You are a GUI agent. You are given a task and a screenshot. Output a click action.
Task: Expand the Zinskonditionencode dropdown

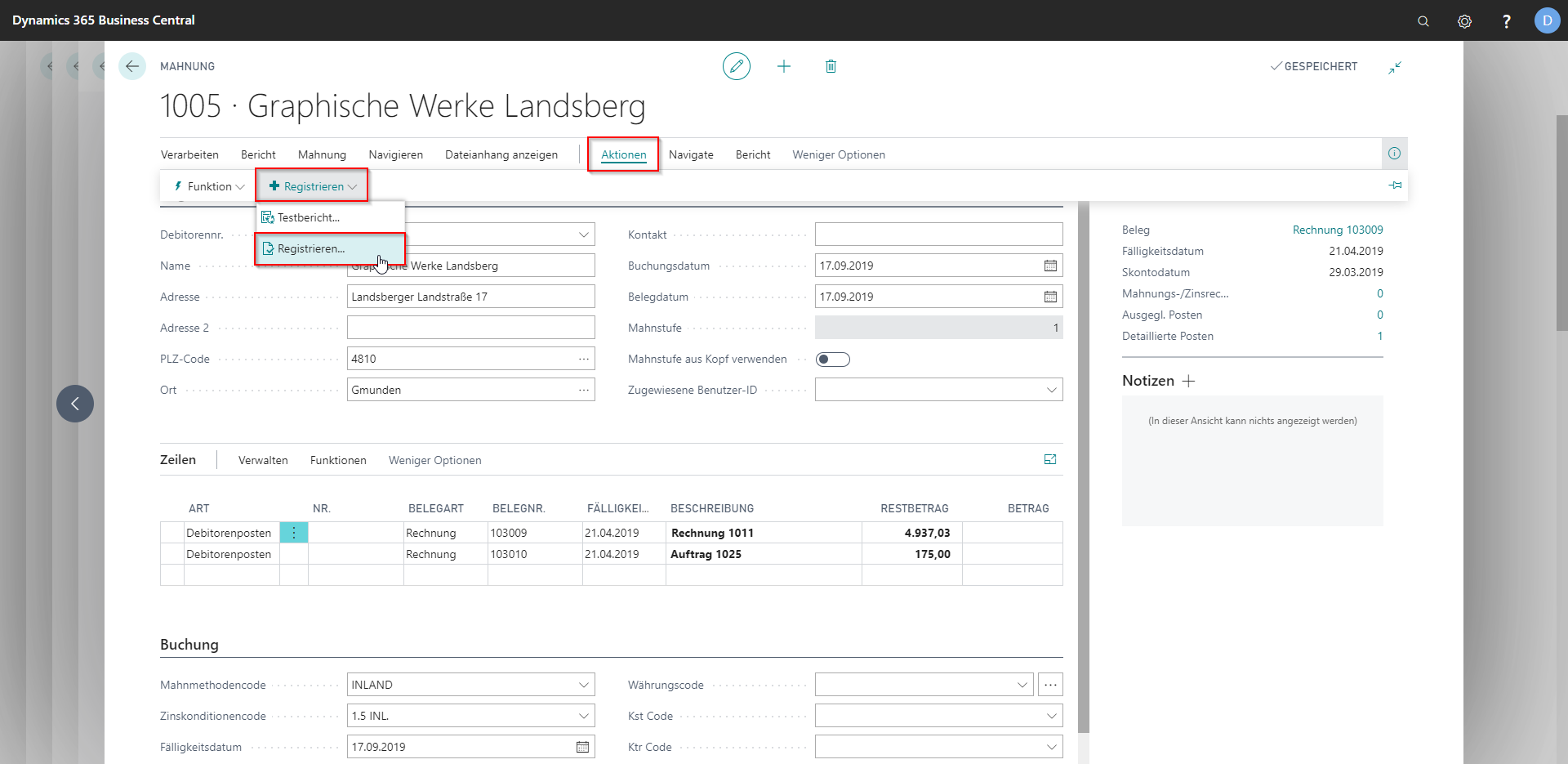coord(584,716)
